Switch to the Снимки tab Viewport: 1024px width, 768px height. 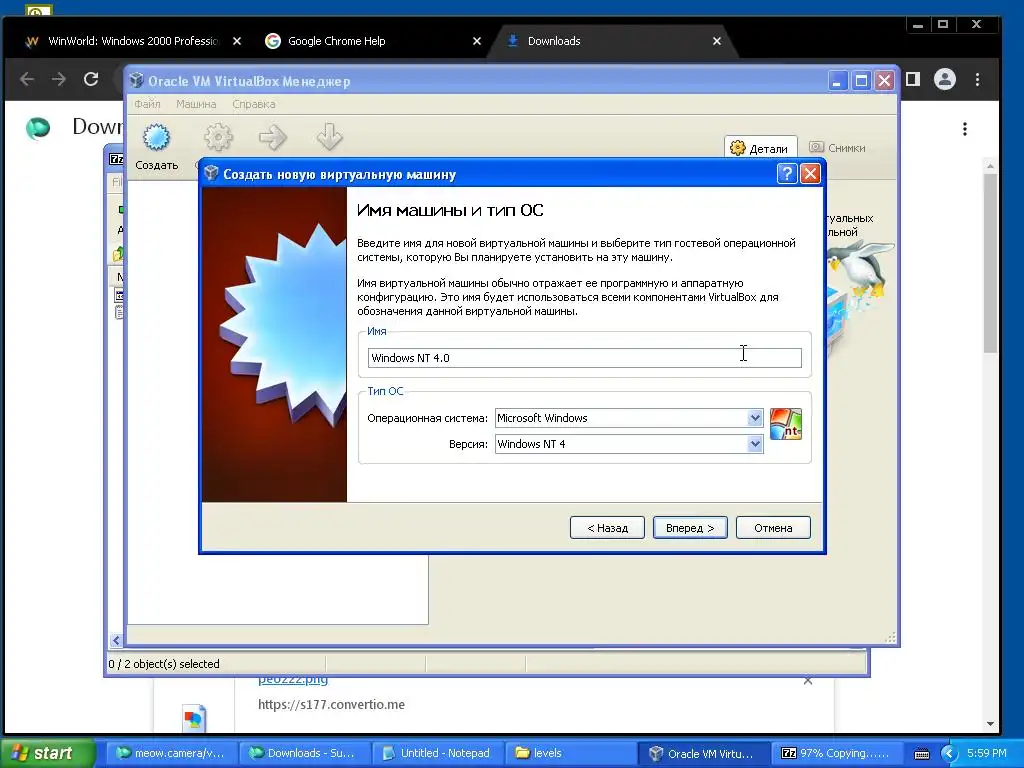[x=837, y=148]
